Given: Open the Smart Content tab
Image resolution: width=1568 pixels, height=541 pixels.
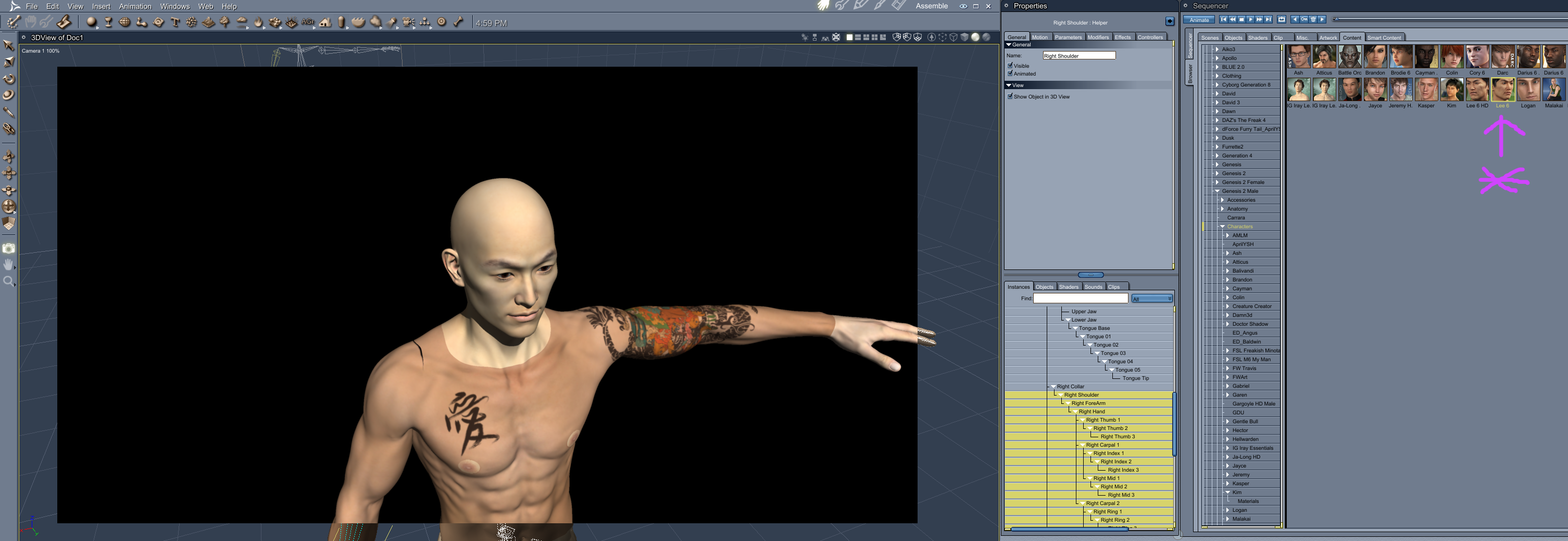Looking at the screenshot, I should click(1384, 38).
